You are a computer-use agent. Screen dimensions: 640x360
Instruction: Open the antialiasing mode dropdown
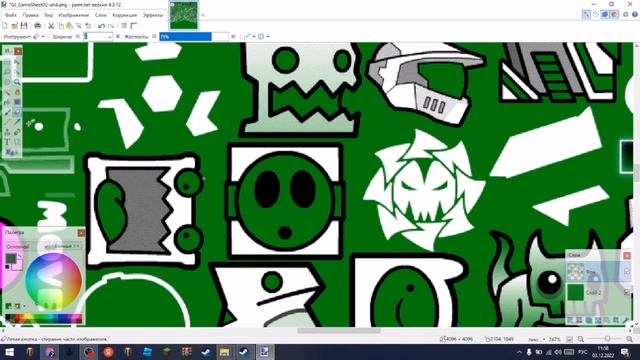[249, 36]
